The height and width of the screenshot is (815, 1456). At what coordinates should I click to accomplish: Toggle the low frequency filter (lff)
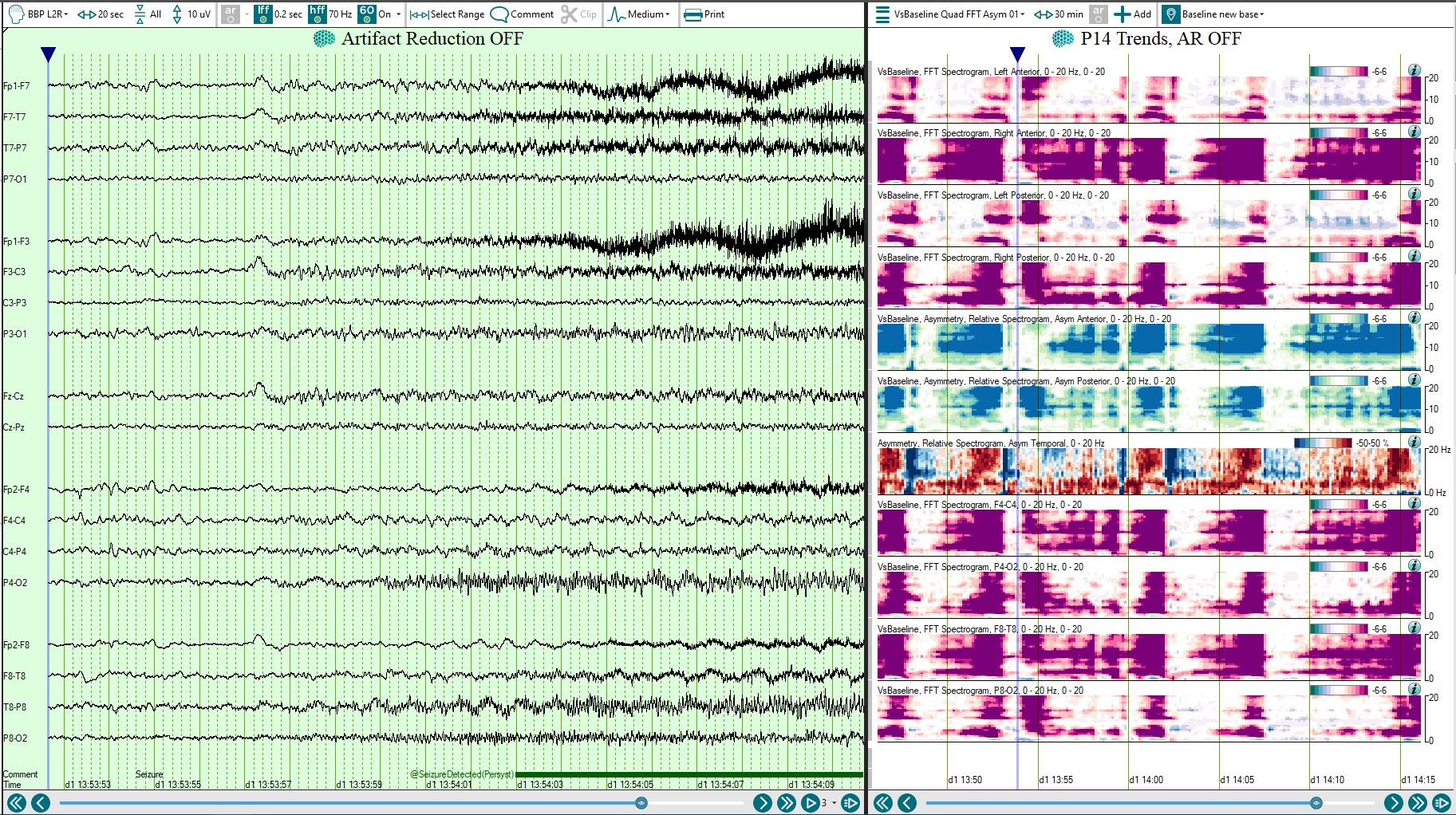tap(262, 14)
